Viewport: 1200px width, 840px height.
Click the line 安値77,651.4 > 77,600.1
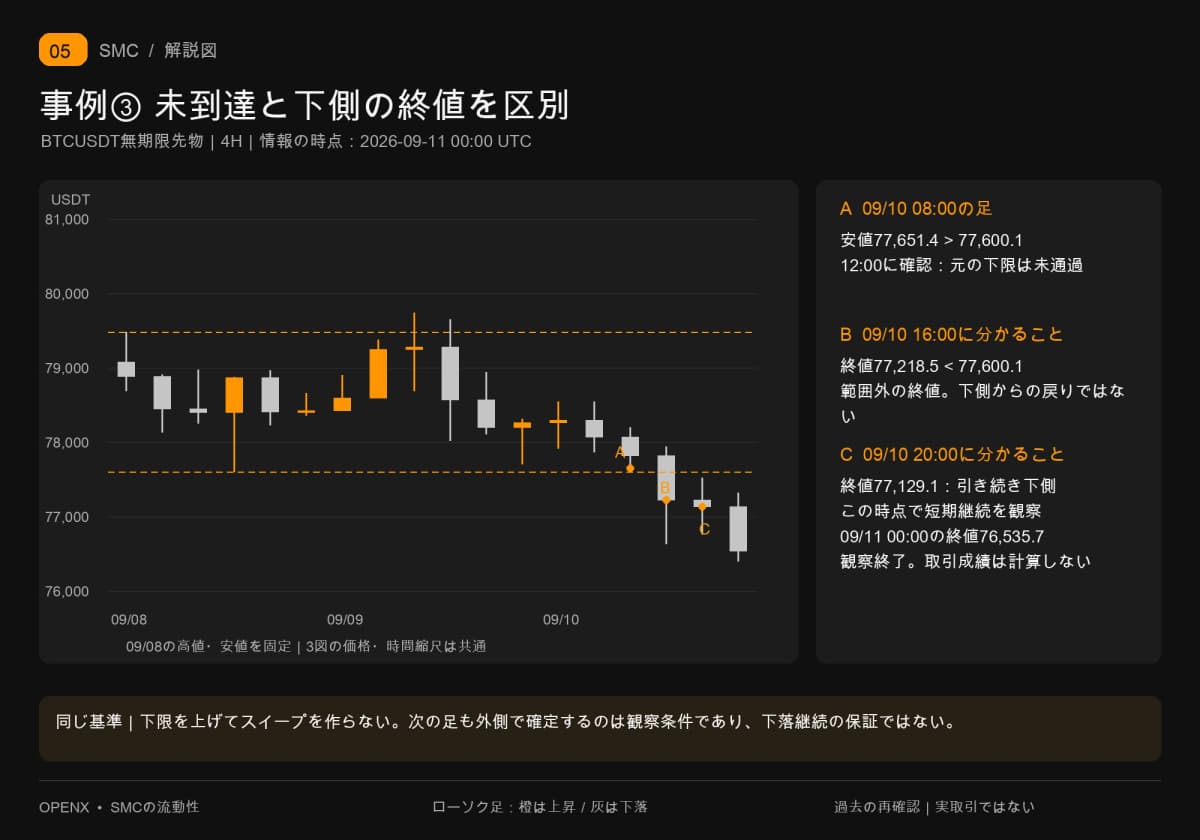click(932, 240)
